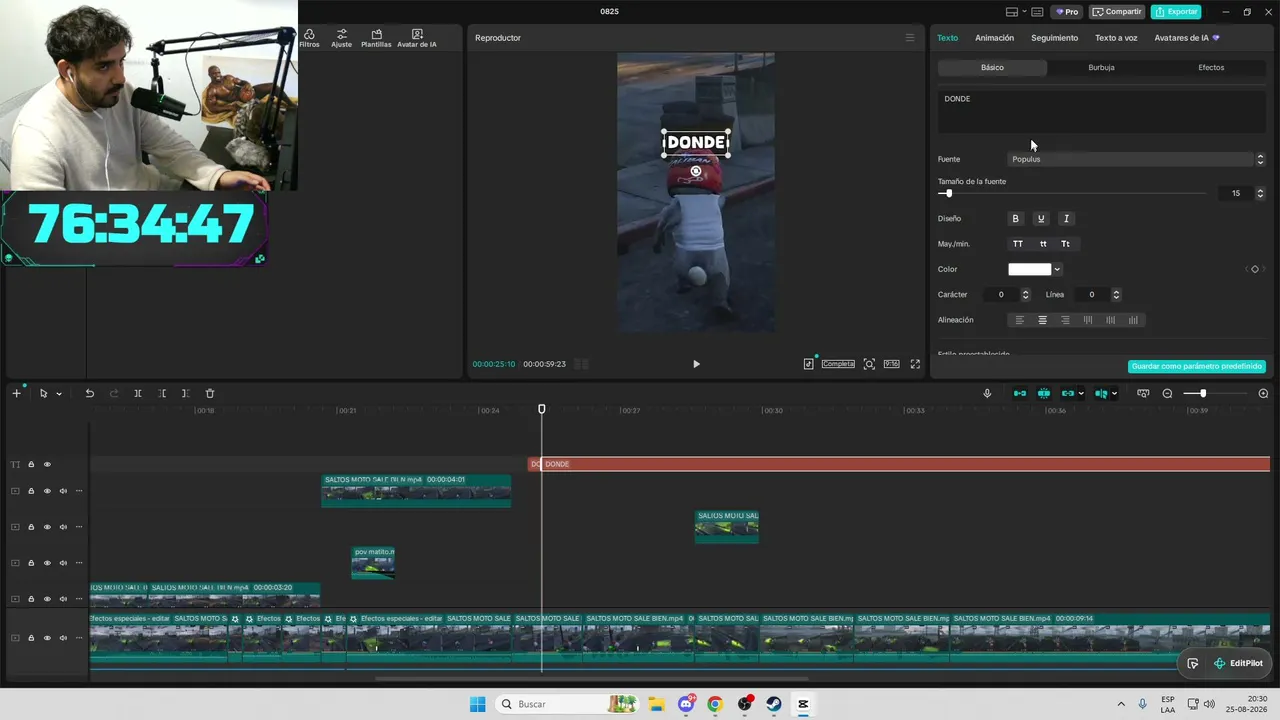Toggle auto snapping in timeline toolbar
Viewport: 1280px width, 720px height.
click(1044, 394)
